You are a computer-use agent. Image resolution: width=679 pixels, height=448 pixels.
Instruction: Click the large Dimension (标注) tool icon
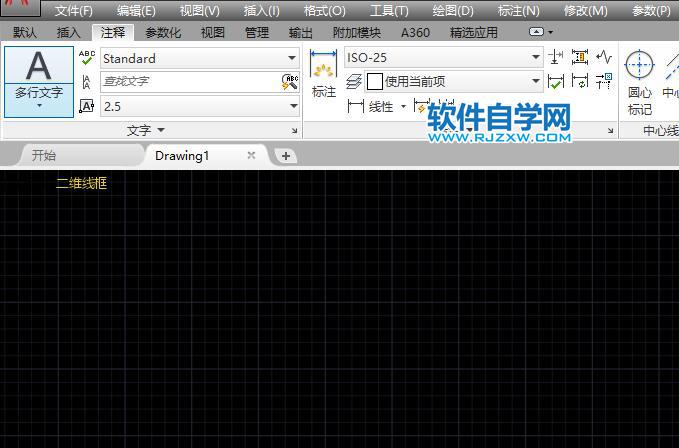[323, 66]
